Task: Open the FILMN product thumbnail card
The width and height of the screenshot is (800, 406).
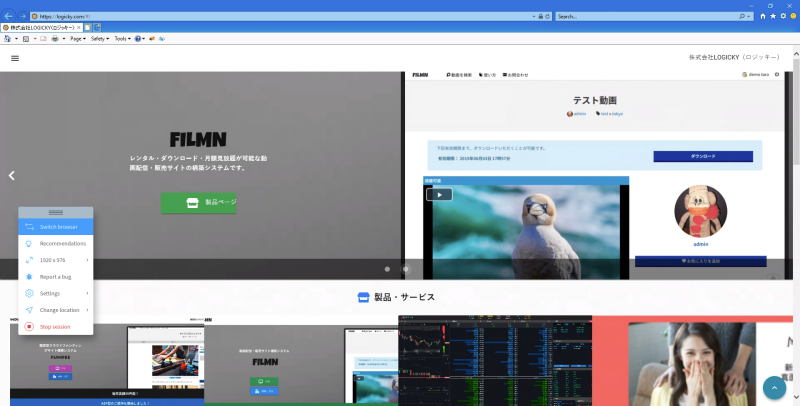Action: 301,361
